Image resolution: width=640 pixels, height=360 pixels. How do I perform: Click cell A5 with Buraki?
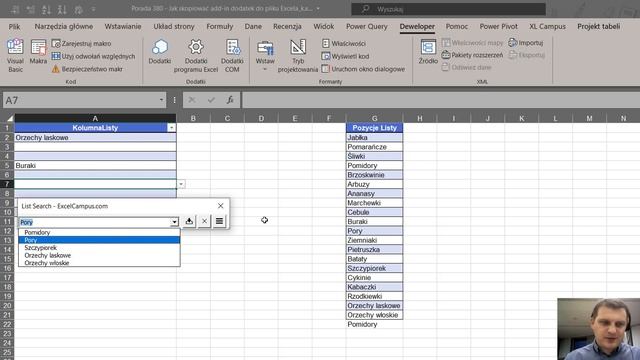95,165
